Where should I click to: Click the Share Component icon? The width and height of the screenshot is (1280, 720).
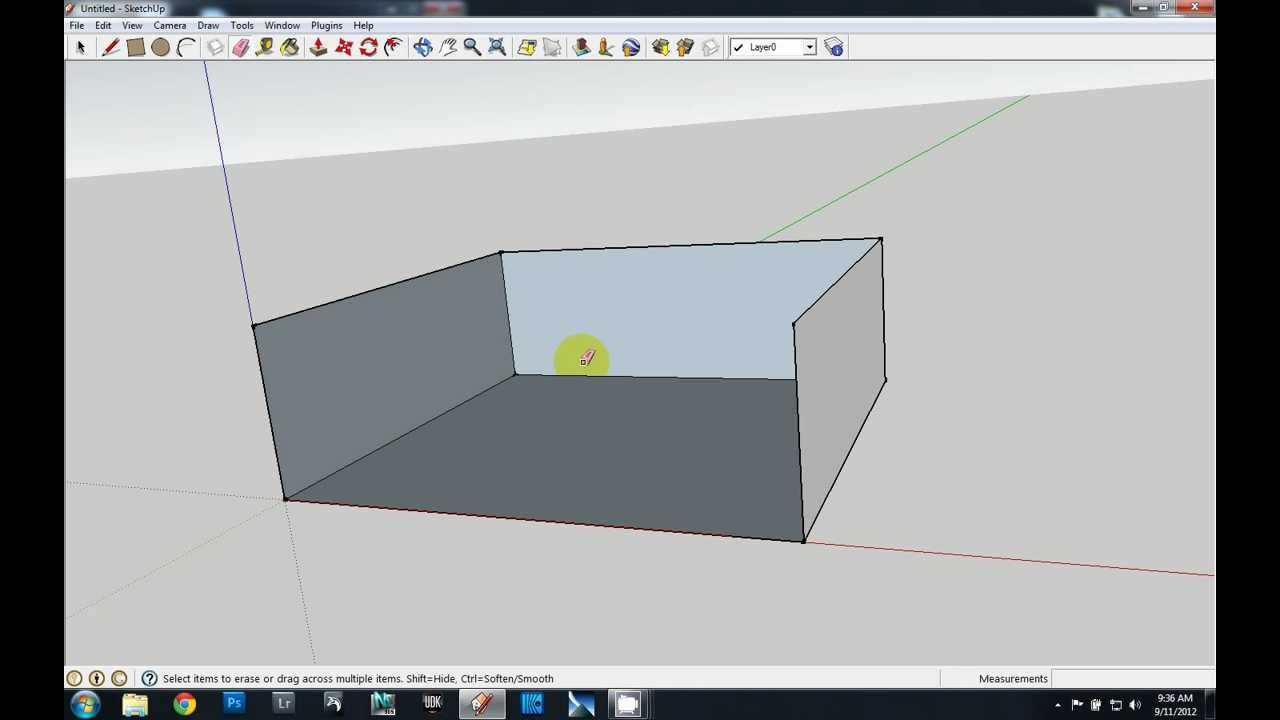tap(710, 47)
